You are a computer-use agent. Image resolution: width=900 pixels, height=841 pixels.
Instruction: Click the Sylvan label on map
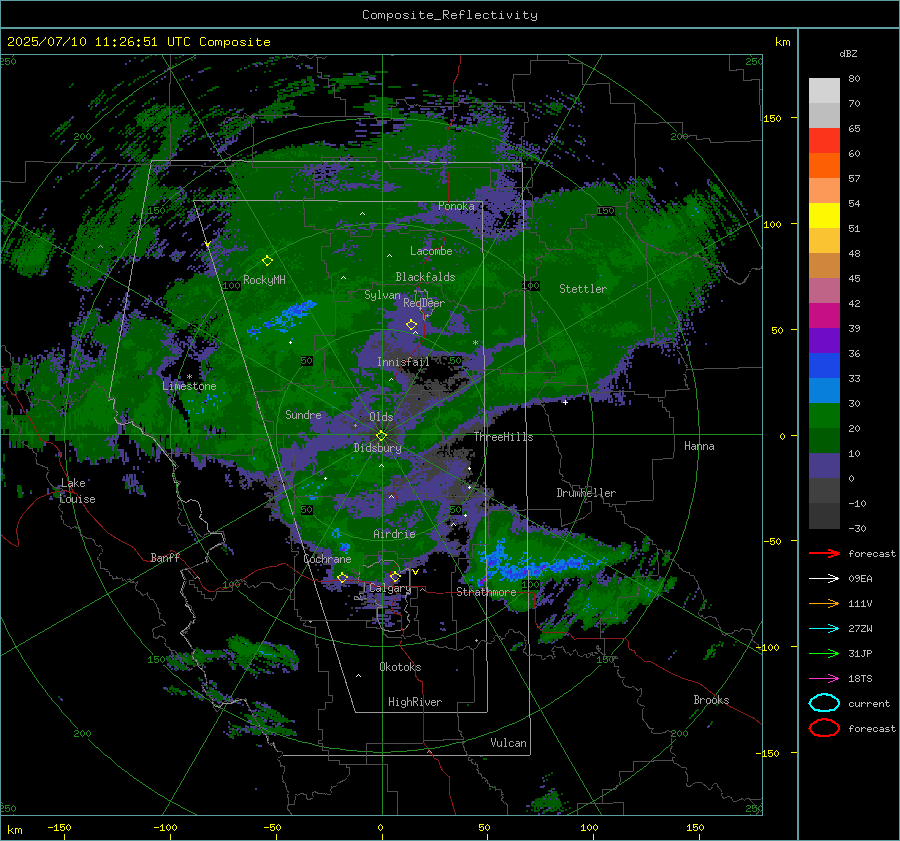(382, 295)
